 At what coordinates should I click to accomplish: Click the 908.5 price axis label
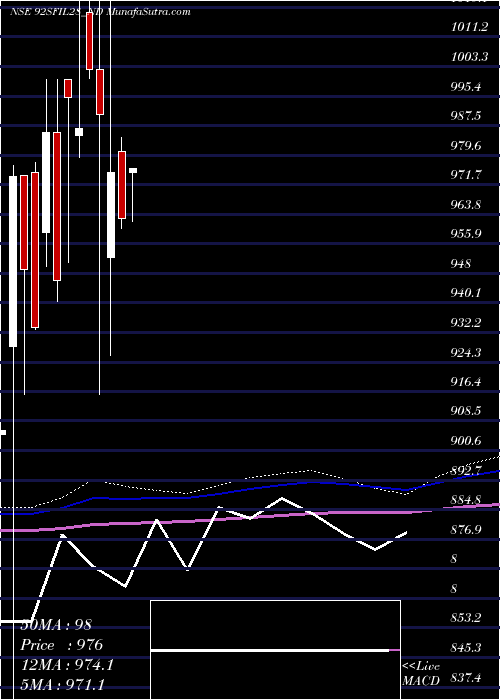[467, 411]
